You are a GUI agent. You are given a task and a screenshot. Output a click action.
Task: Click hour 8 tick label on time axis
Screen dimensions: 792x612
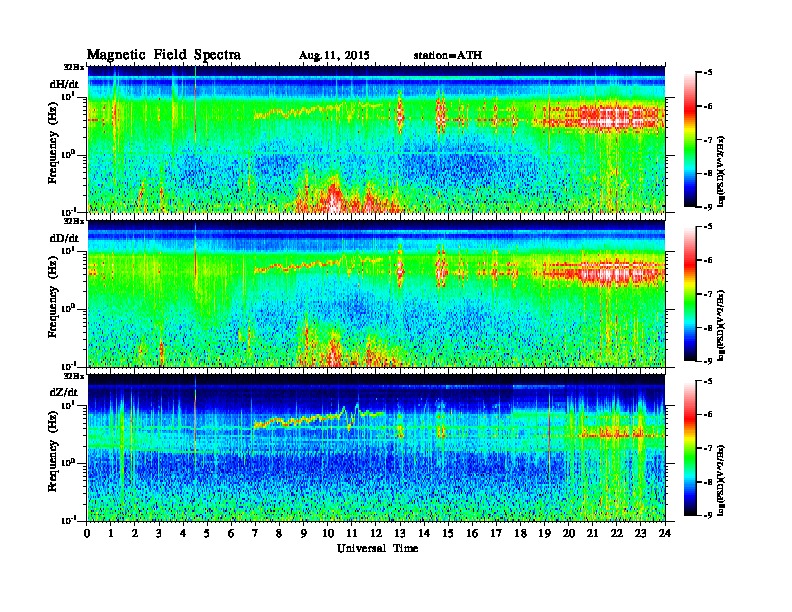[x=279, y=533]
